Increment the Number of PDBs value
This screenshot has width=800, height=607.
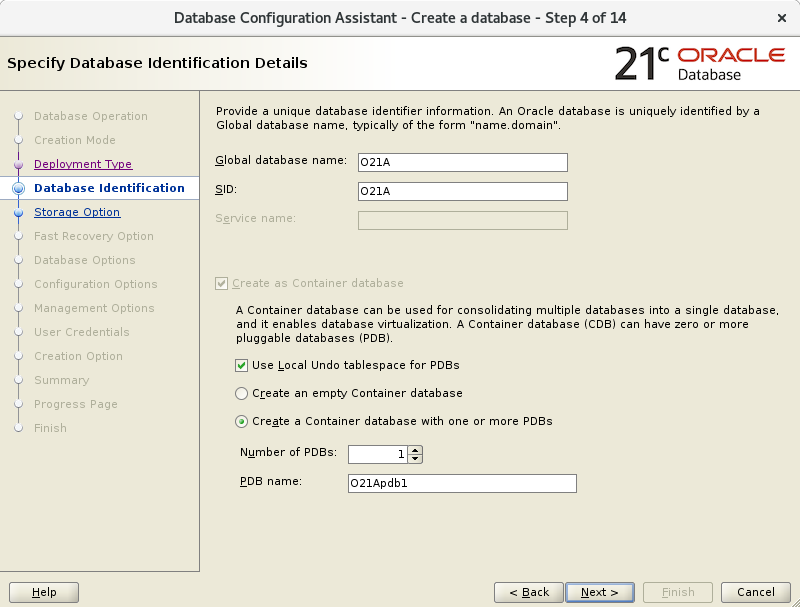(x=415, y=449)
